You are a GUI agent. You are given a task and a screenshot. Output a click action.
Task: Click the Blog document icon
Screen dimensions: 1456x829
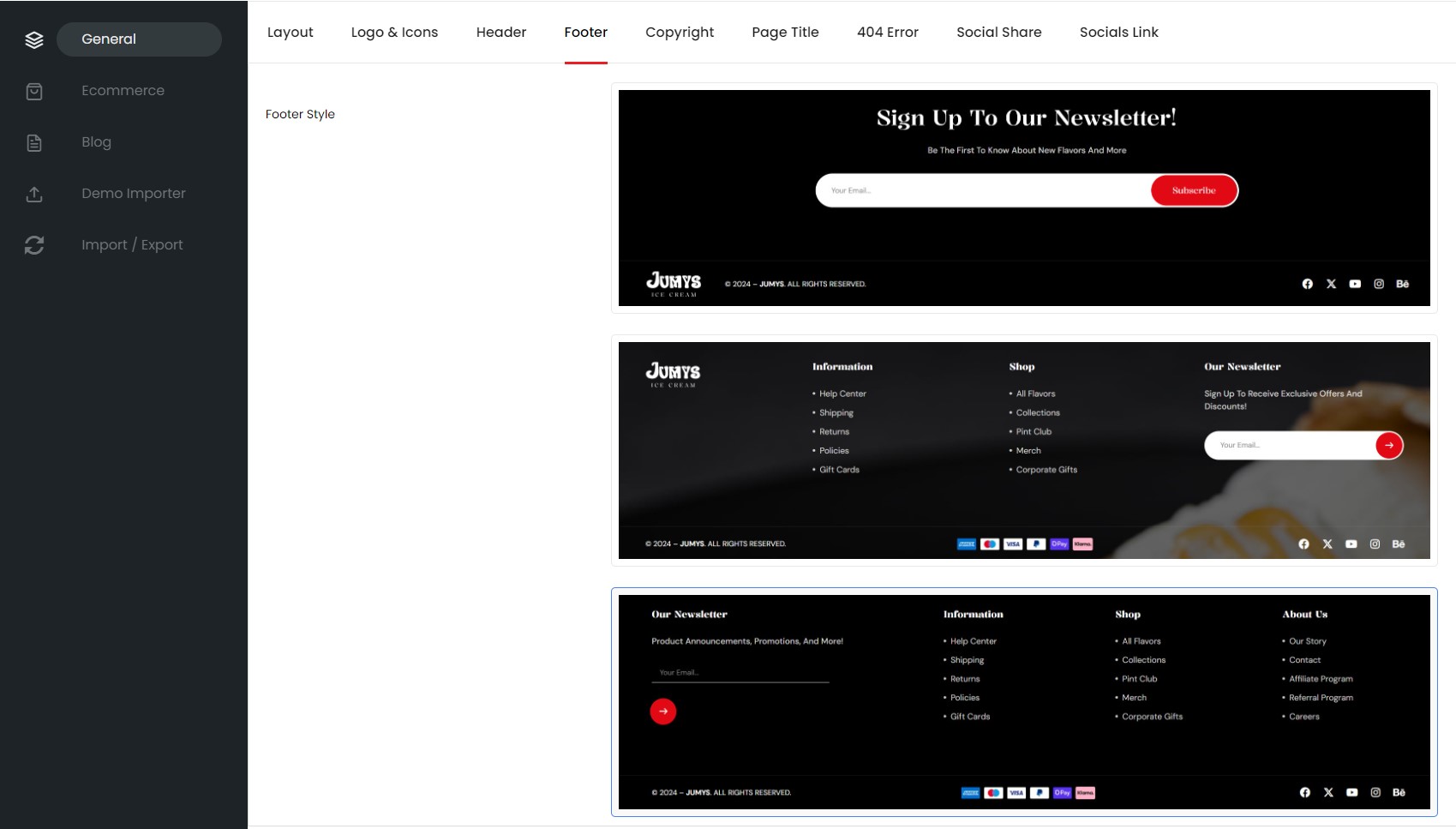tap(34, 142)
